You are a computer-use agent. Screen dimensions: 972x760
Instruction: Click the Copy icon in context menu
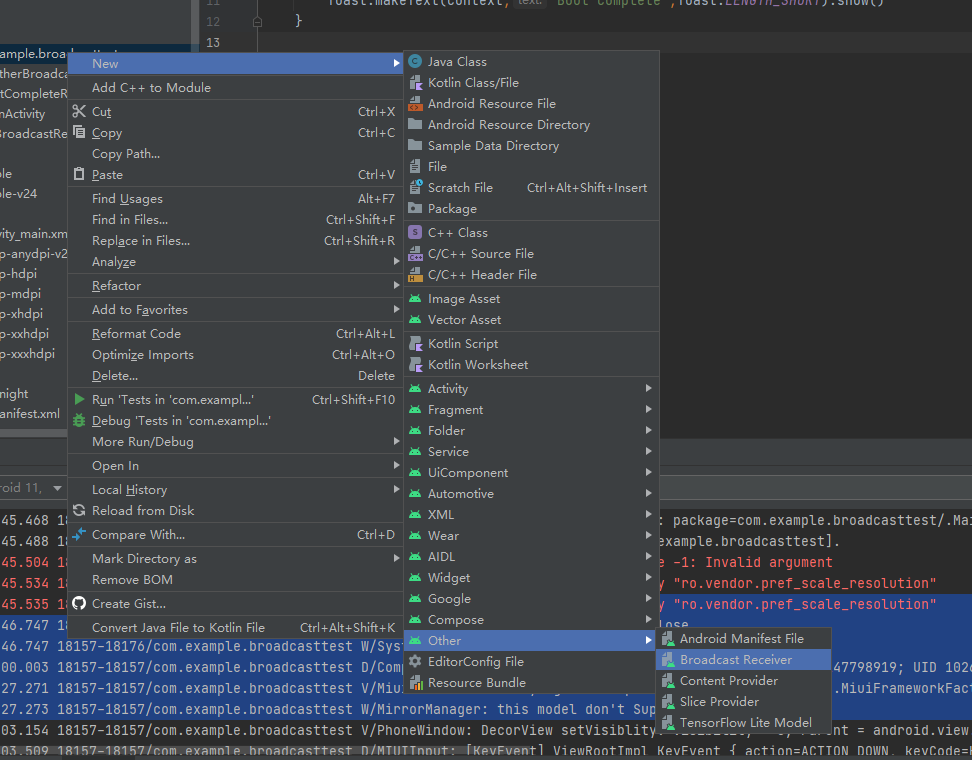pyautogui.click(x=79, y=132)
